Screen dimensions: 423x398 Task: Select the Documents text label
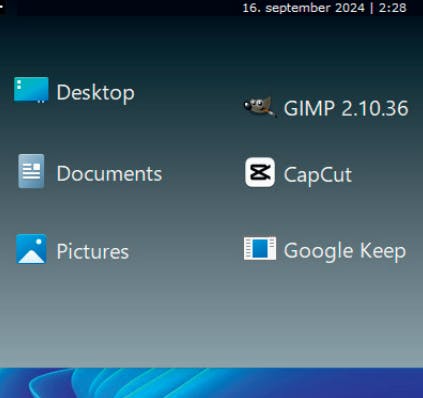[109, 174]
